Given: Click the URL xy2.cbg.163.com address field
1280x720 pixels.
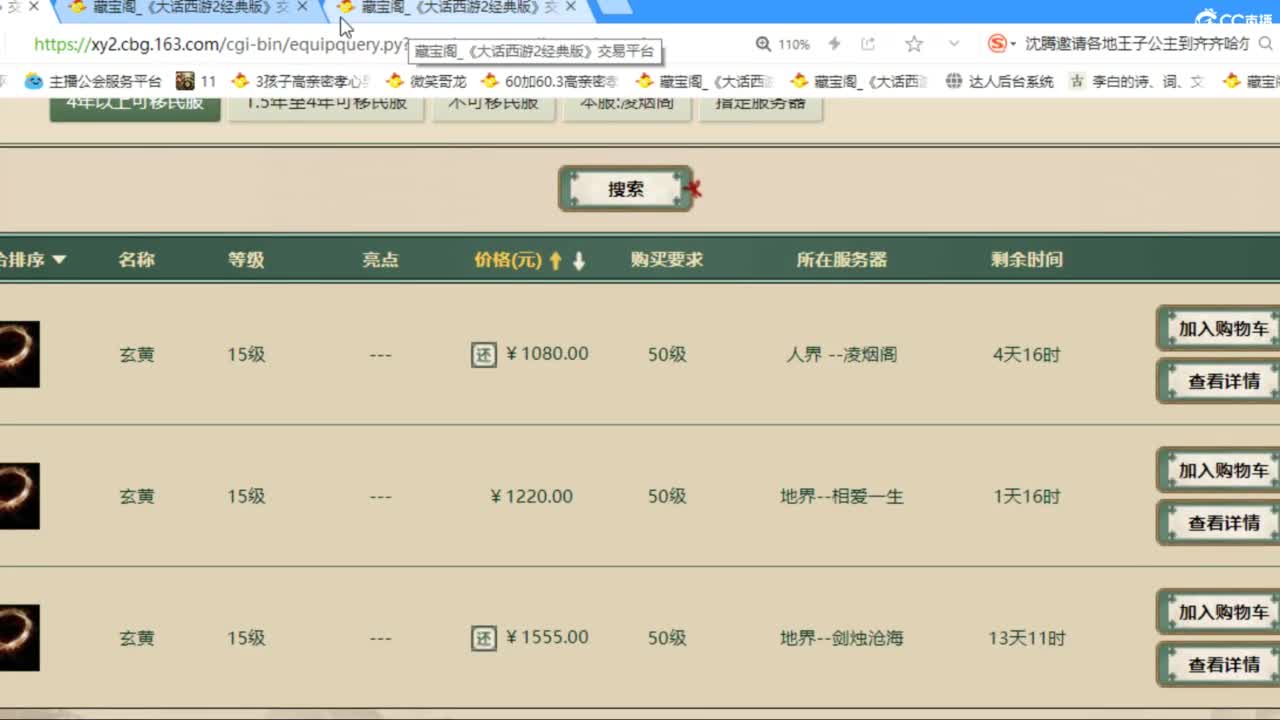Looking at the screenshot, I should [x=220, y=45].
